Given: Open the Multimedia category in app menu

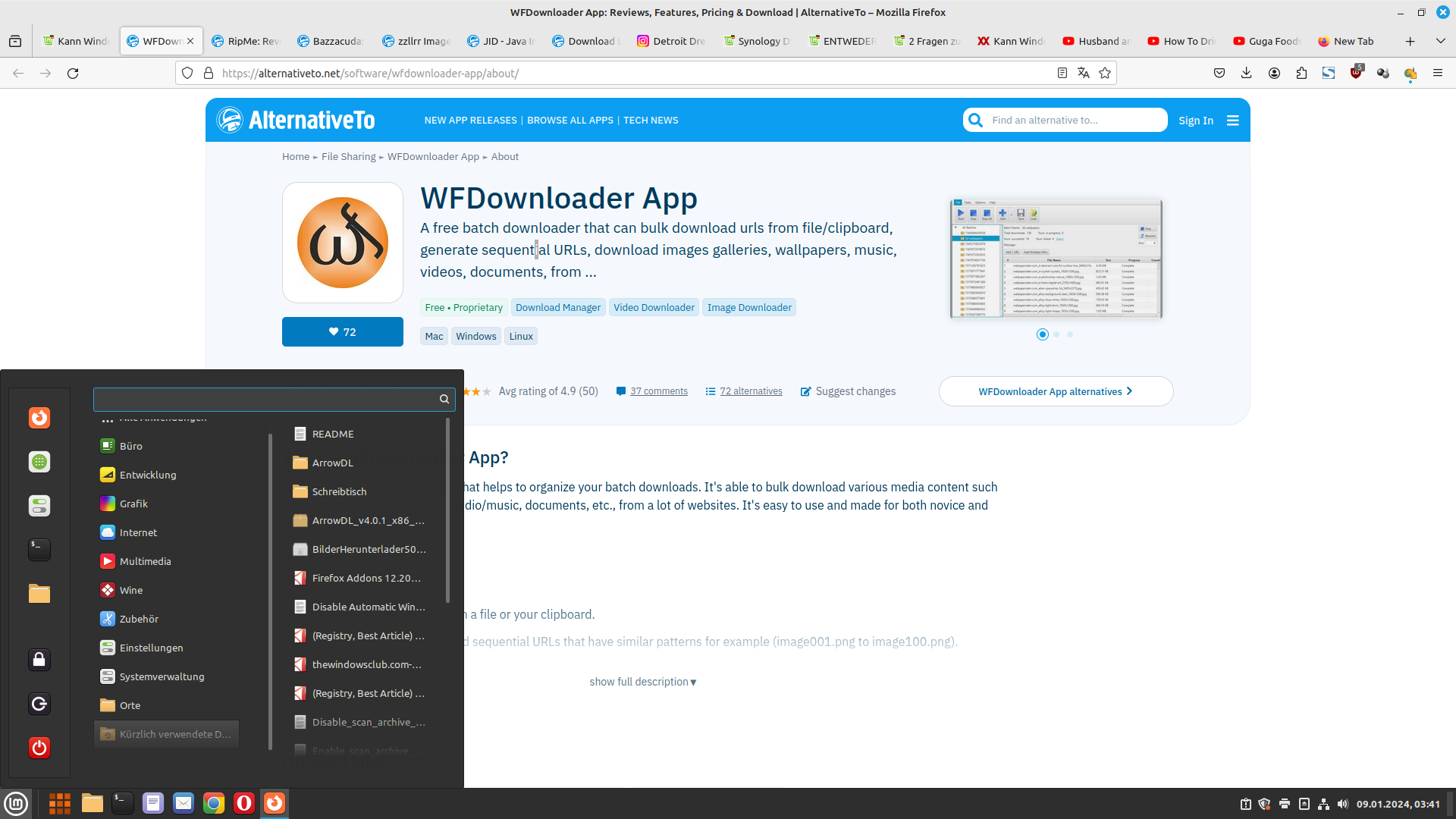Looking at the screenshot, I should (145, 561).
